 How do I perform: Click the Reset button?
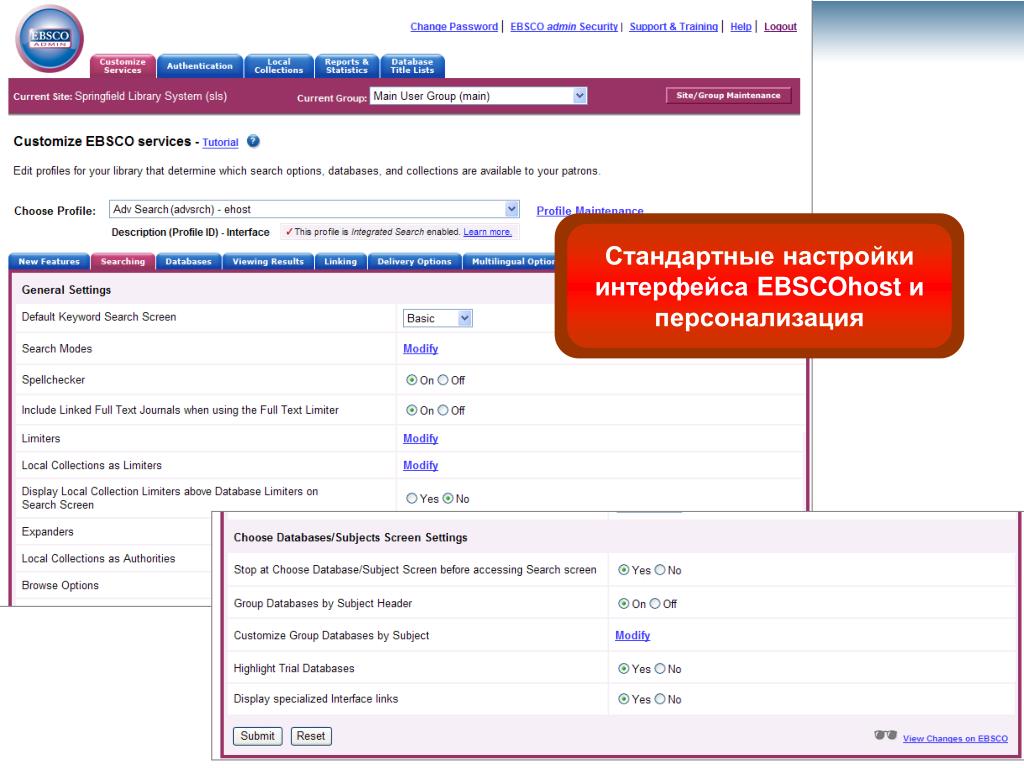point(311,736)
